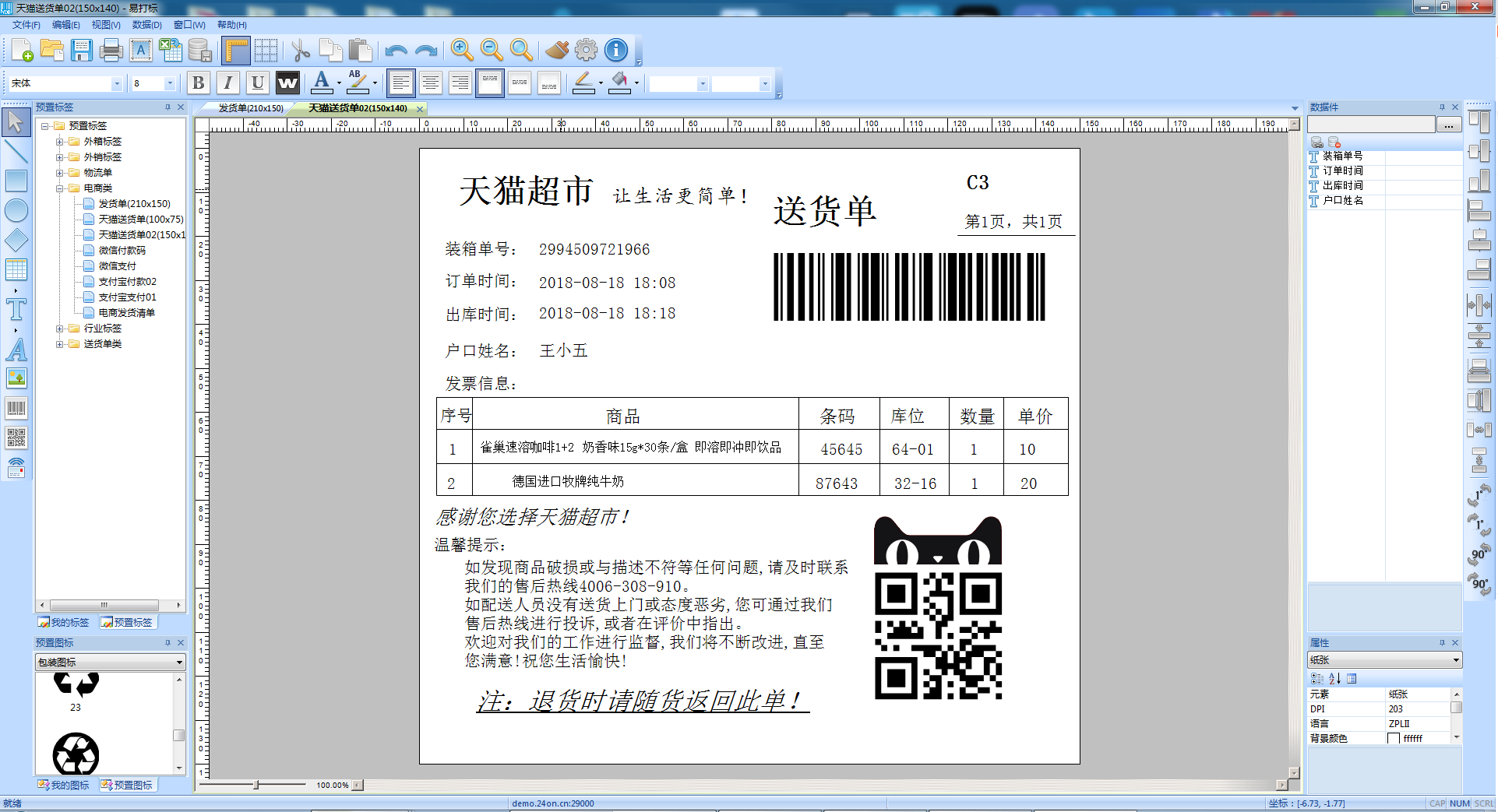Viewport: 1498px width, 812px height.
Task: Save the current label
Action: (x=82, y=51)
